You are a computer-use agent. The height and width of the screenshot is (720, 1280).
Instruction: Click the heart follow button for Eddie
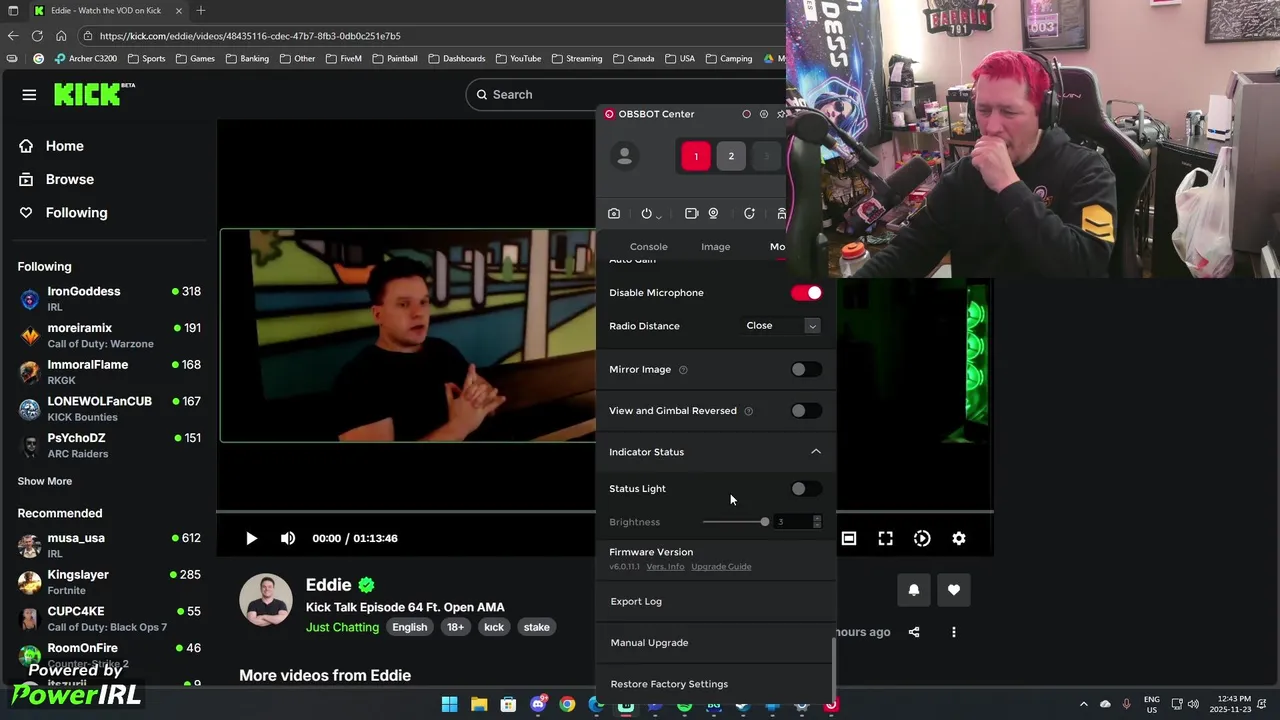point(954,590)
